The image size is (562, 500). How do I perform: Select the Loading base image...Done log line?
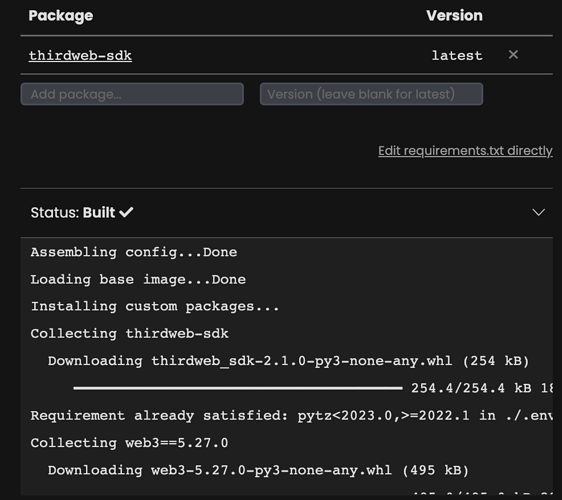pyautogui.click(x=138, y=279)
